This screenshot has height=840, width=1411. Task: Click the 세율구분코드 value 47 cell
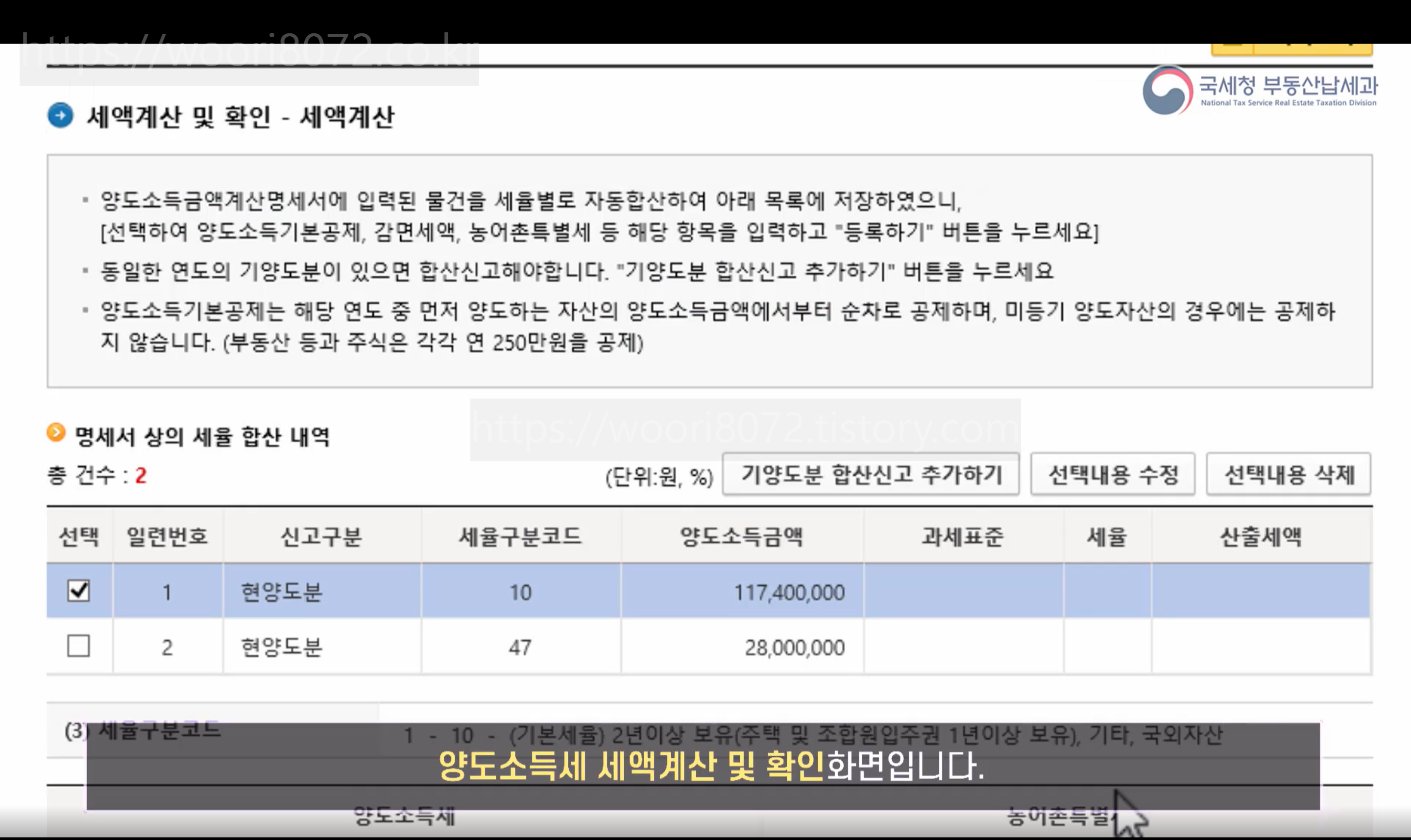(x=520, y=647)
